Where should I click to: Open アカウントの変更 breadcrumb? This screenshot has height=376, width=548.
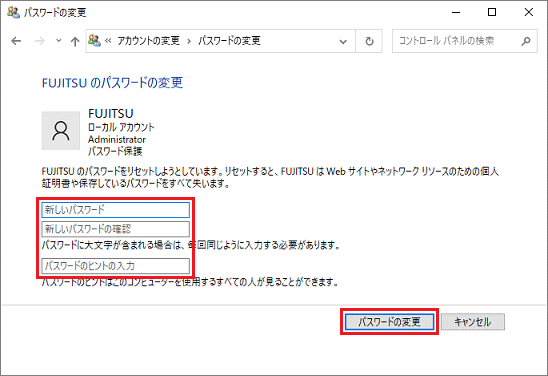click(149, 41)
